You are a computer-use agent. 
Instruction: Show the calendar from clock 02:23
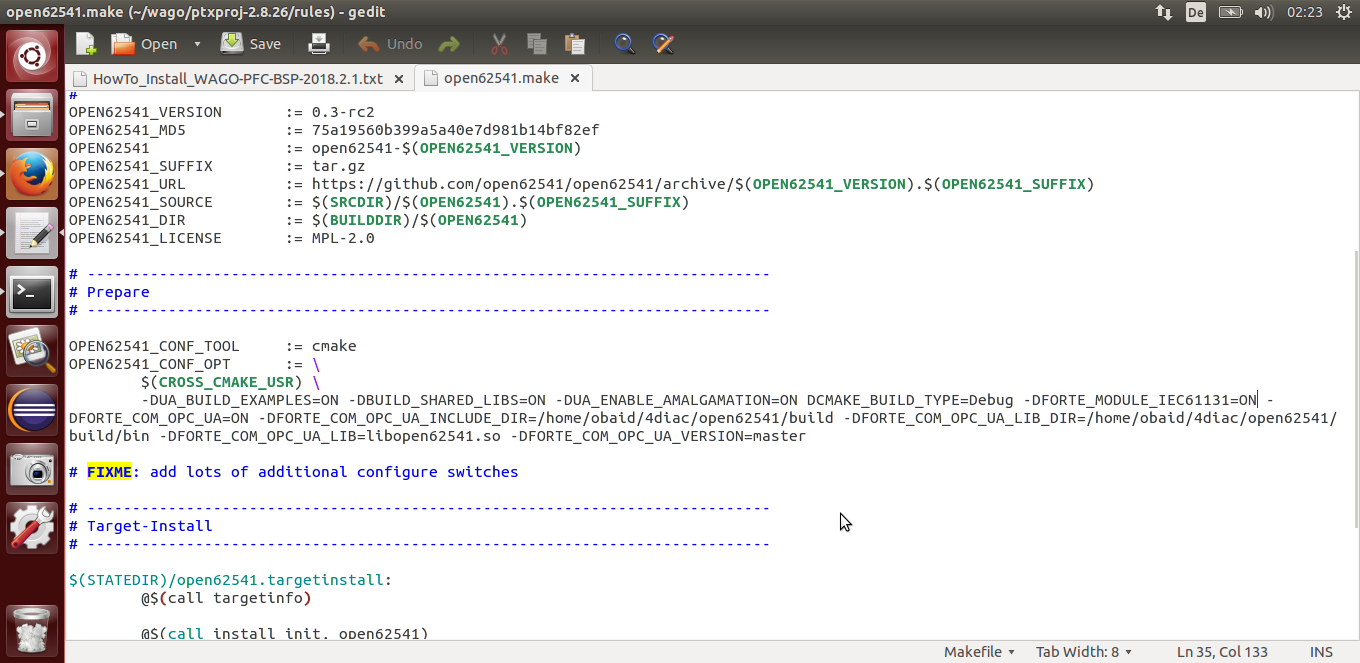pyautogui.click(x=1305, y=12)
